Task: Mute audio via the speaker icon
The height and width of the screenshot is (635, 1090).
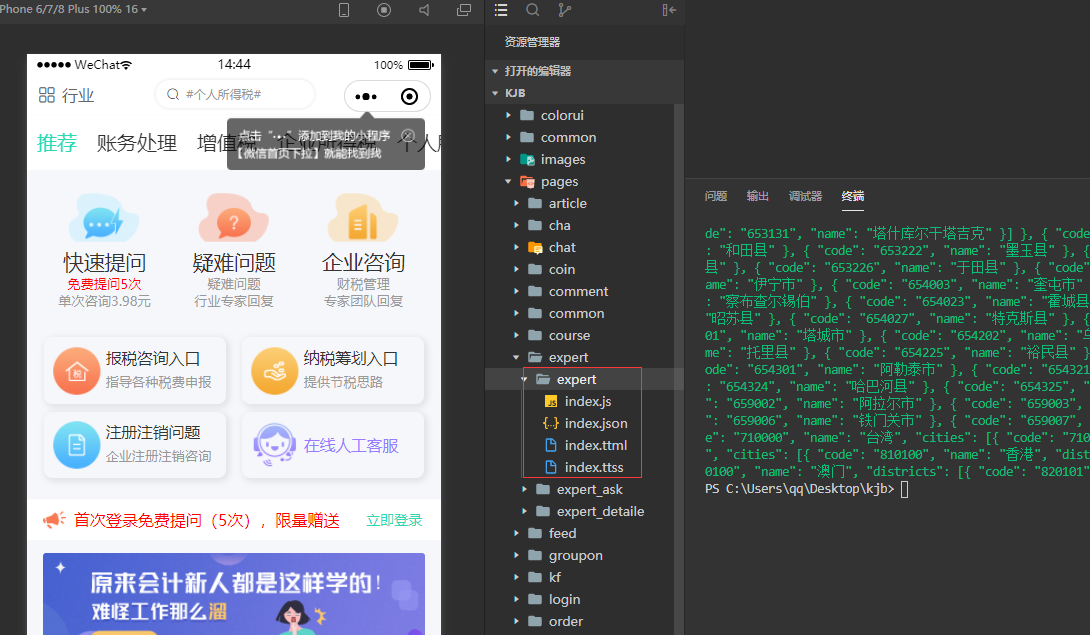Action: point(423,10)
